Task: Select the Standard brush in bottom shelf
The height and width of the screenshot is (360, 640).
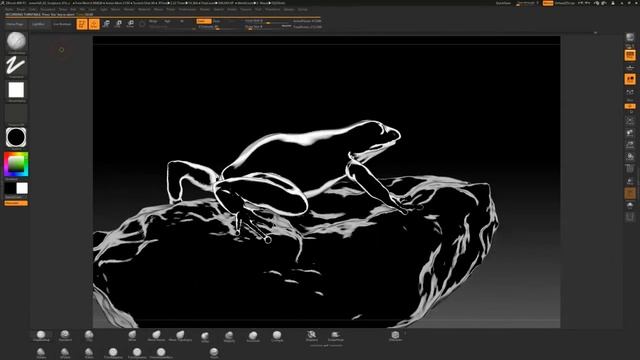Action: click(65, 336)
